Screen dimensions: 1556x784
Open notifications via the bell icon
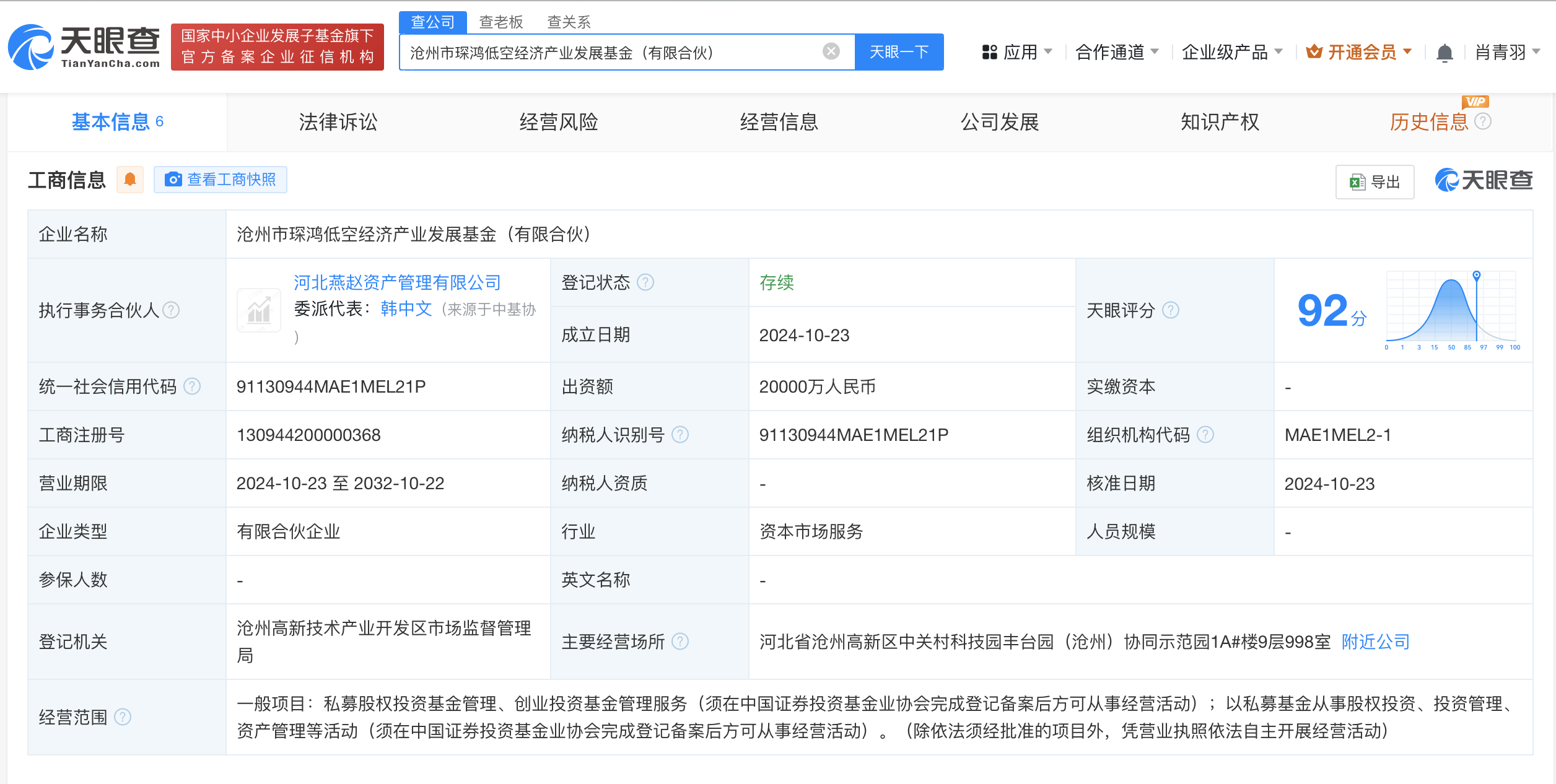pyautogui.click(x=1445, y=53)
